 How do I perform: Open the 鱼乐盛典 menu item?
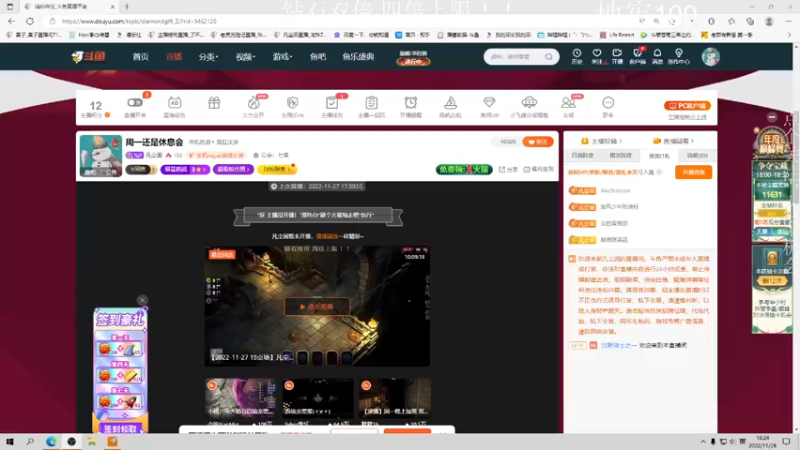click(x=358, y=57)
